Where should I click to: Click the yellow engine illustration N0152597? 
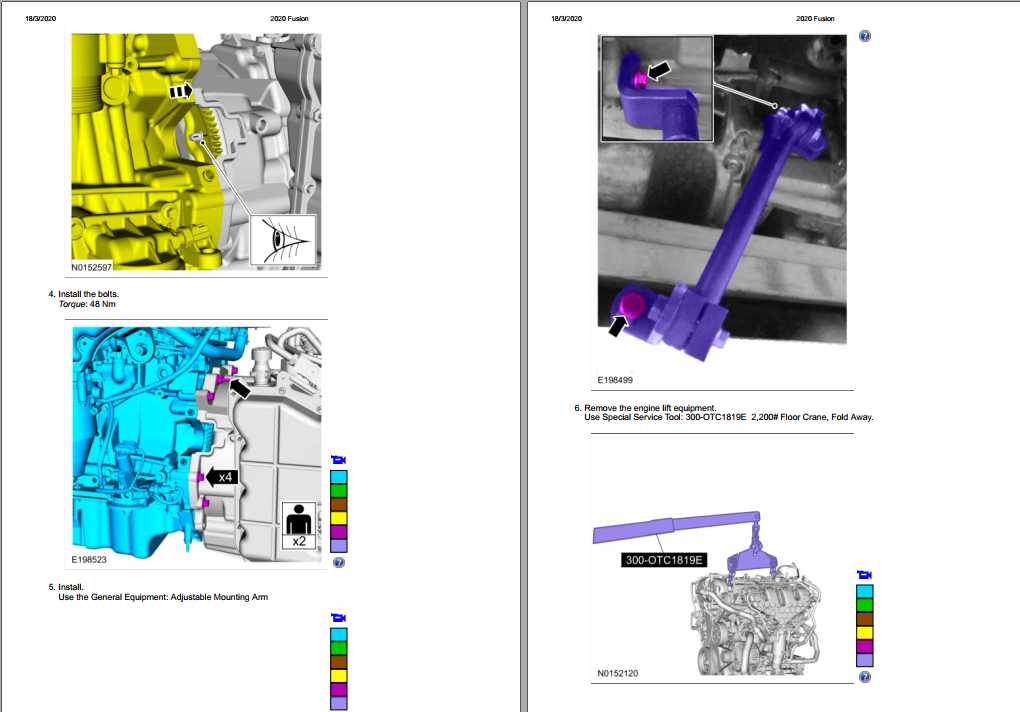196,152
